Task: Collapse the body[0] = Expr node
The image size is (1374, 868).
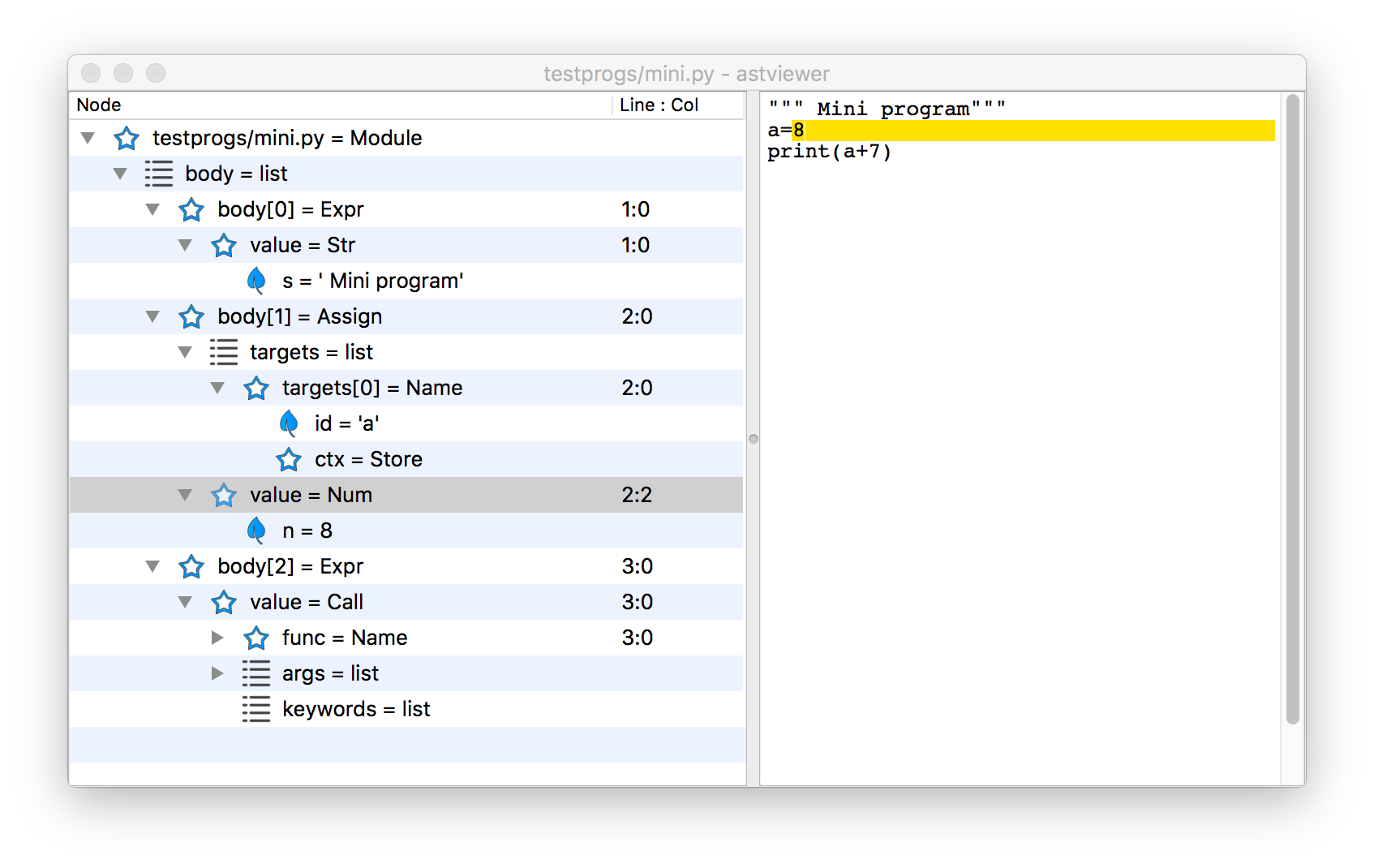Action: click(x=152, y=209)
